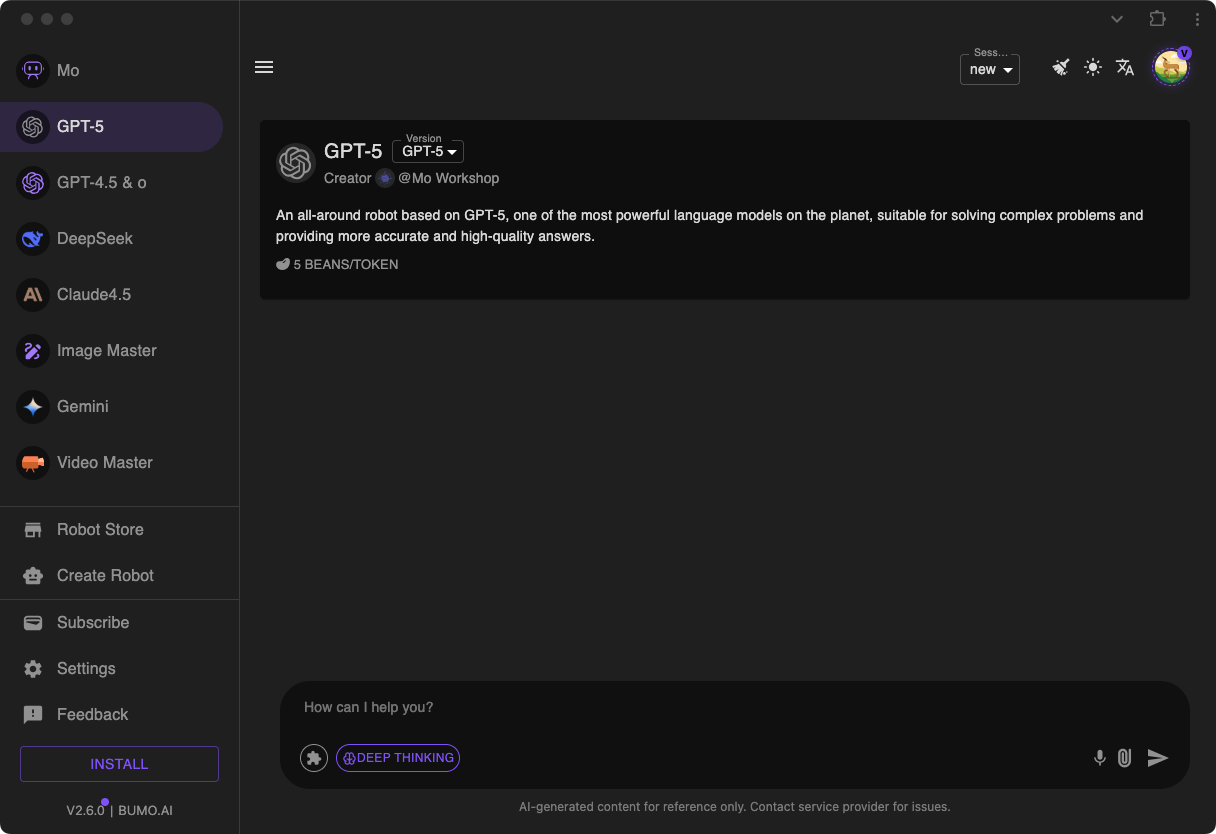Select the DeepSeek robot in the sidebar

click(95, 238)
